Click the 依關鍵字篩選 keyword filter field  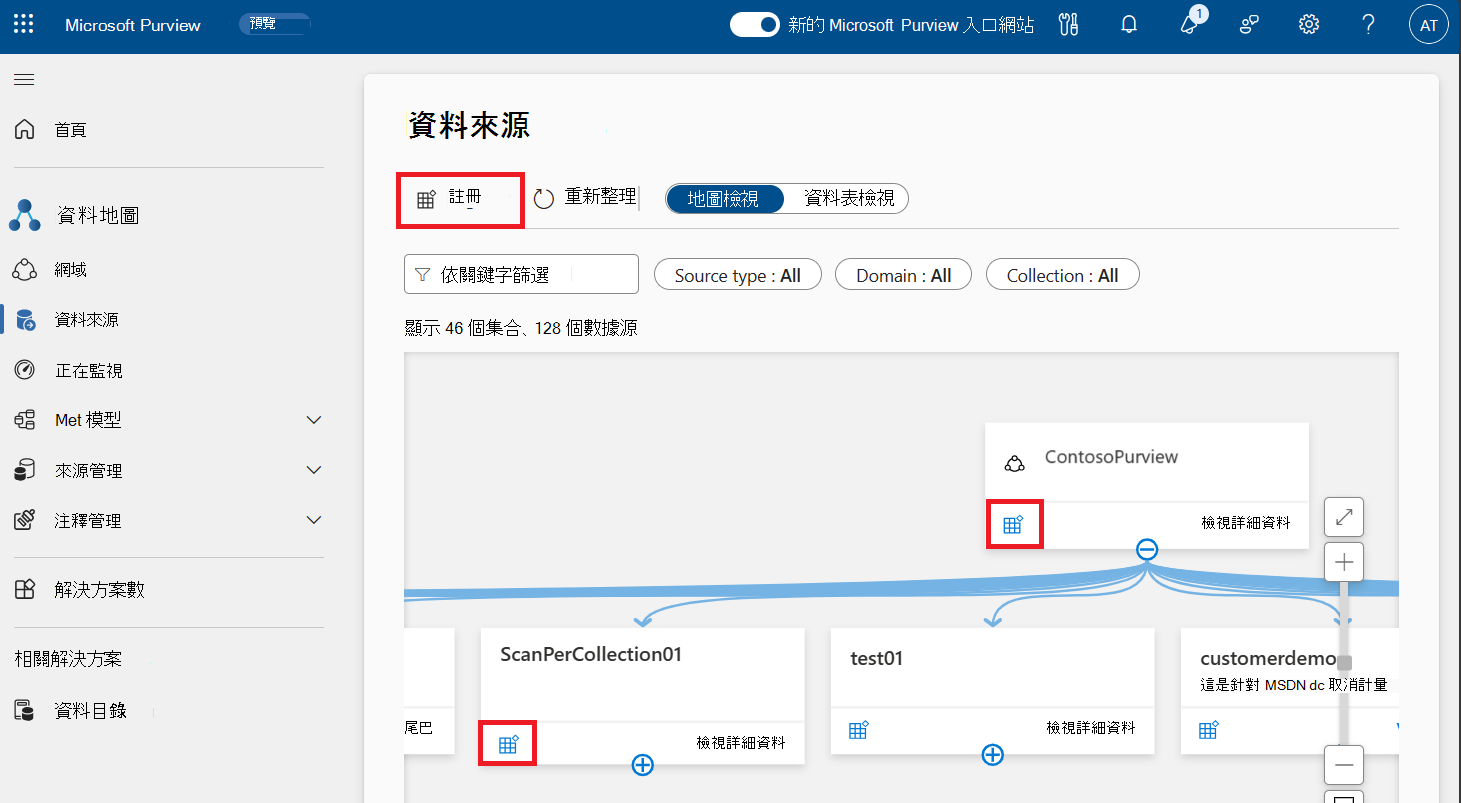click(521, 274)
